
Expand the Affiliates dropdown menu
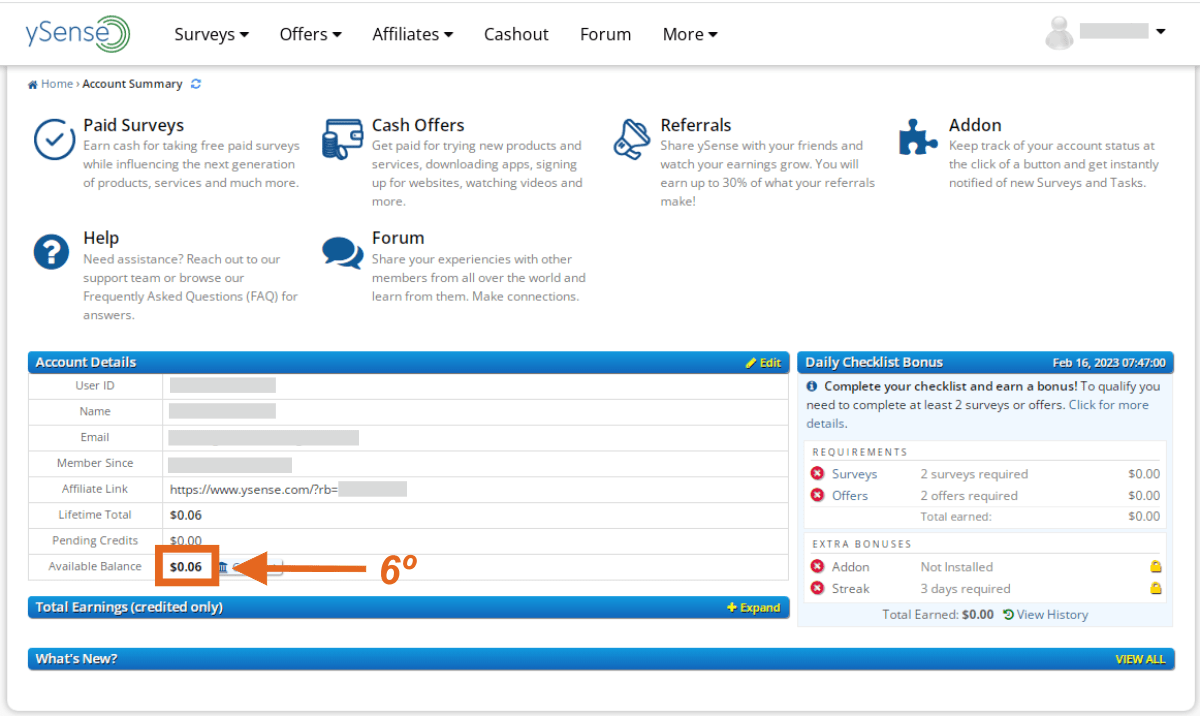(x=413, y=34)
